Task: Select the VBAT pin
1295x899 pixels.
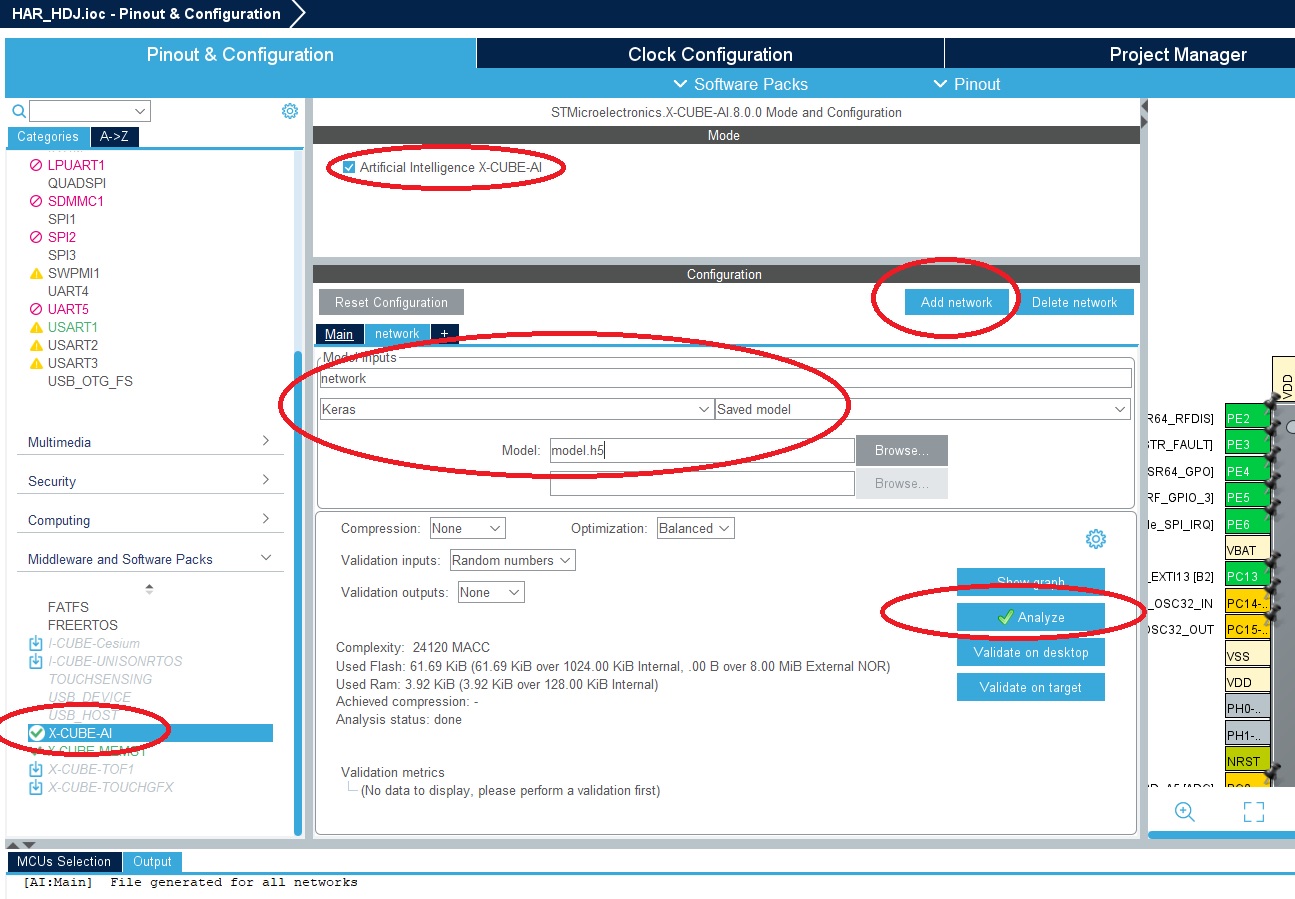Action: coord(1247,549)
